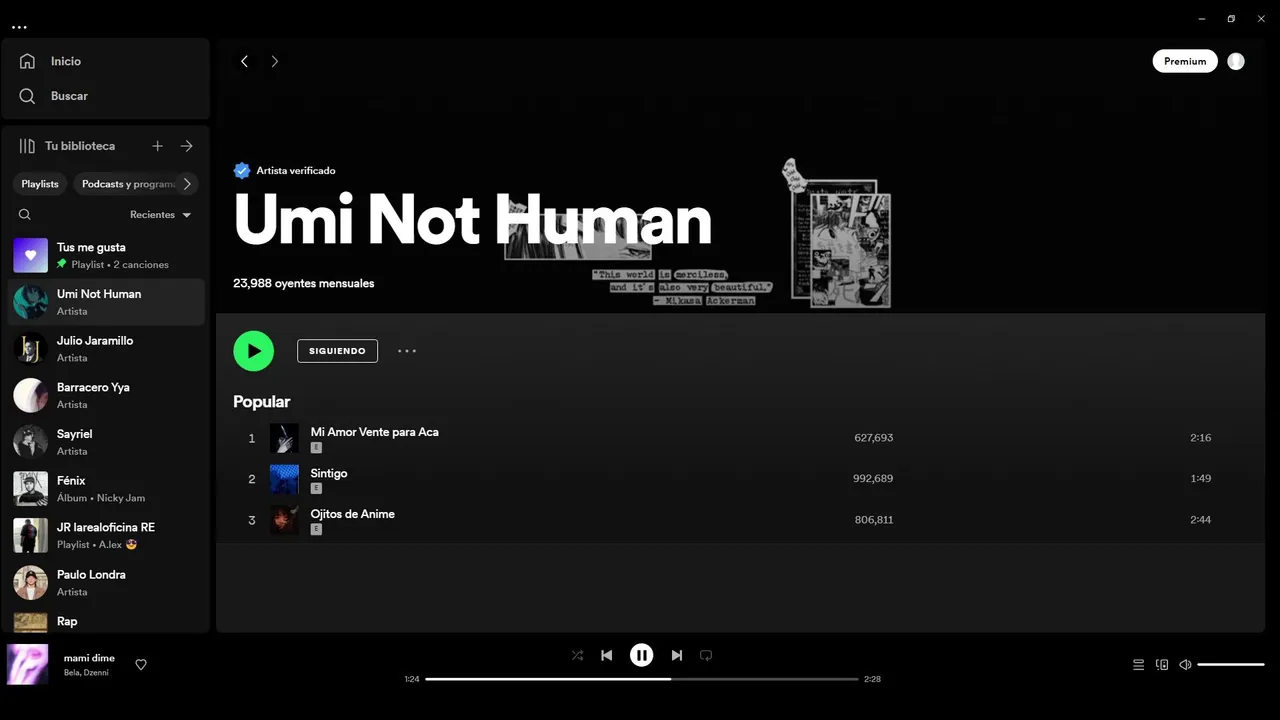
Task: Open JR larealoficina RE playlist
Action: pyautogui.click(x=106, y=535)
